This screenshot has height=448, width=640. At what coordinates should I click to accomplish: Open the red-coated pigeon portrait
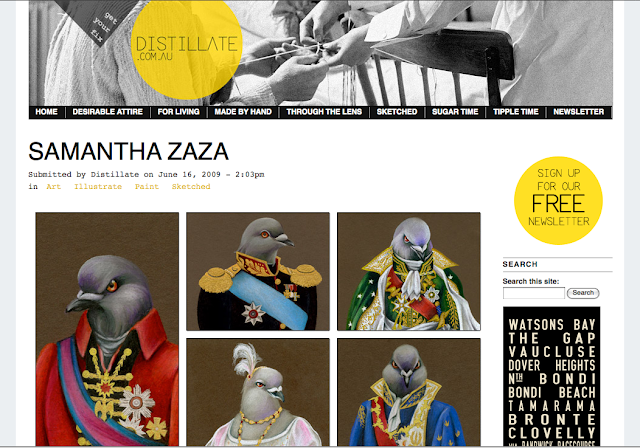(x=107, y=329)
